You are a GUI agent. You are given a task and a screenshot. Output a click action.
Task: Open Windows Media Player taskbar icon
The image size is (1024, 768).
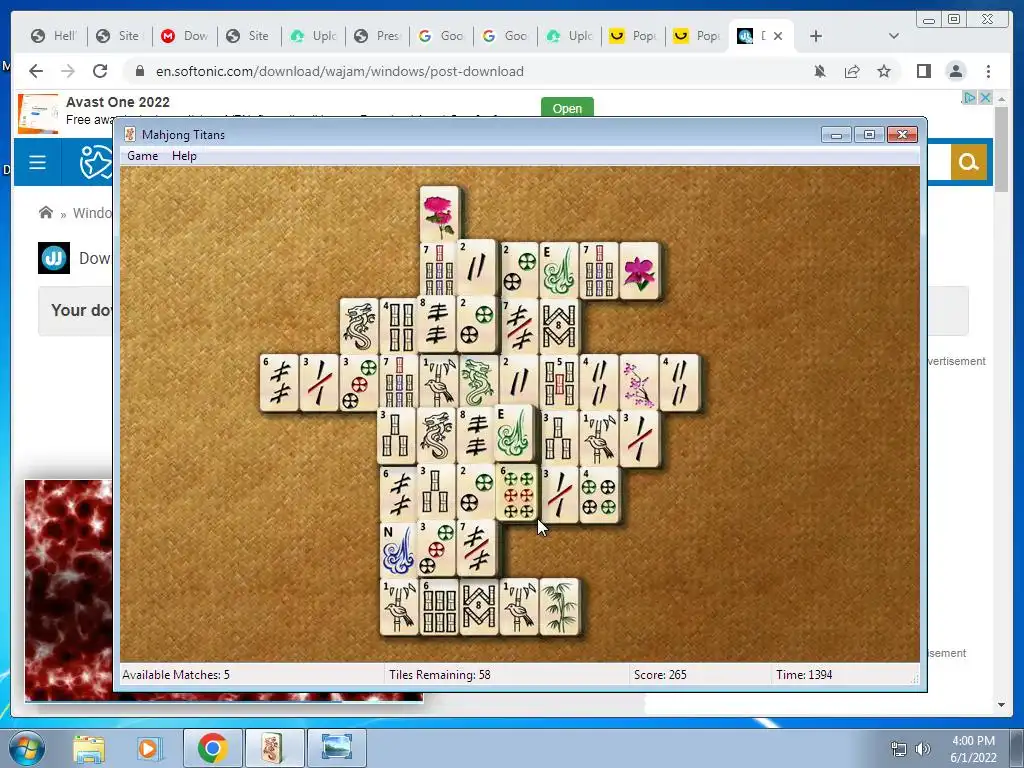(148, 748)
